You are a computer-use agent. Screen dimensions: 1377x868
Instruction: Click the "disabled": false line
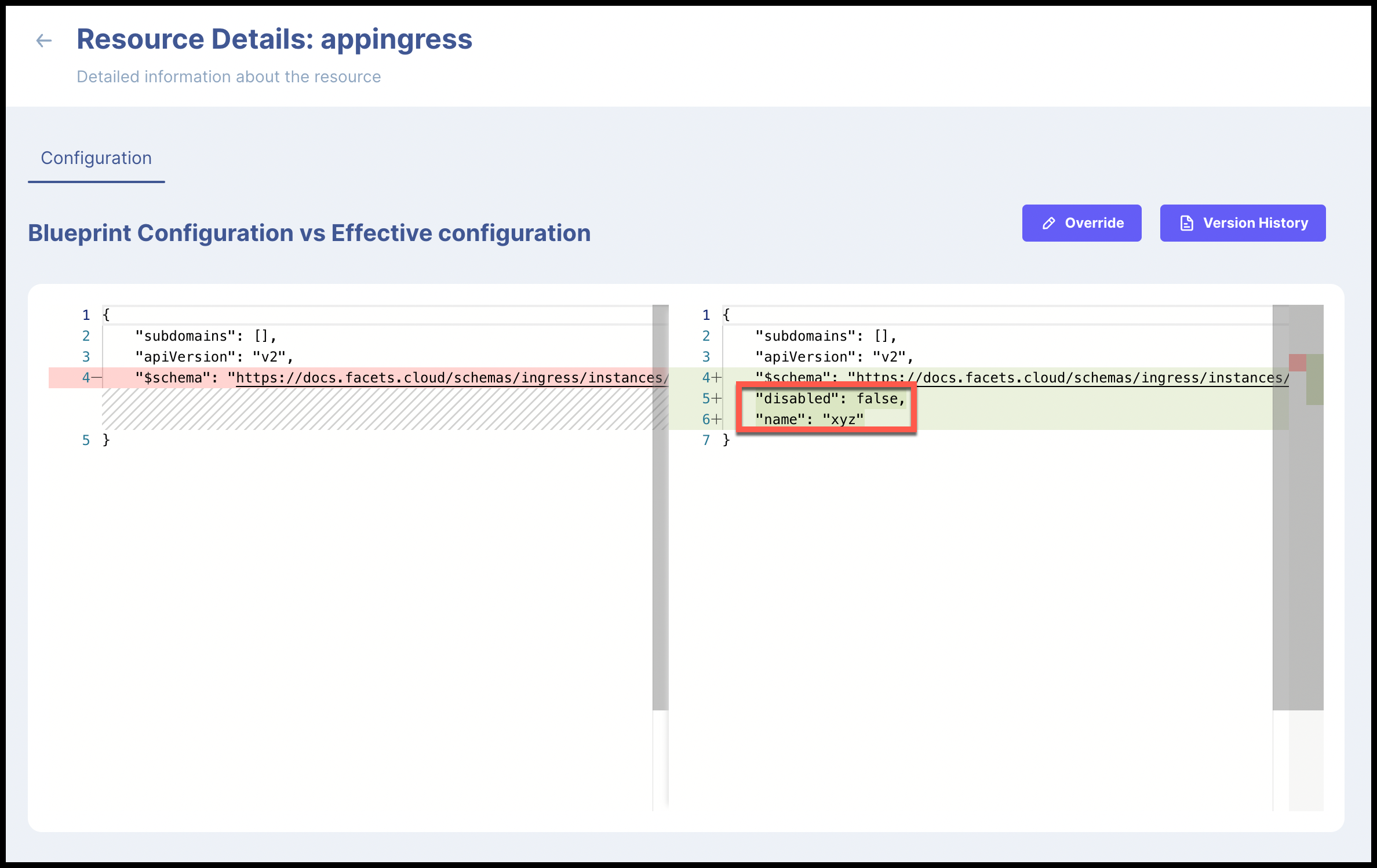pyautogui.click(x=830, y=399)
